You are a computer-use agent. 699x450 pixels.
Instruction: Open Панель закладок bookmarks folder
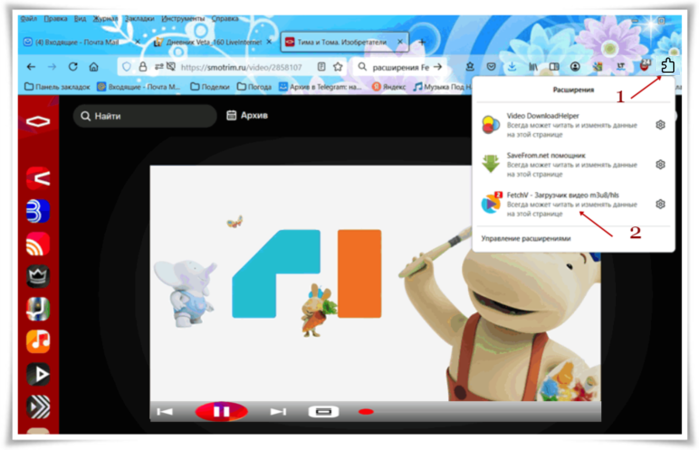click(x=57, y=87)
